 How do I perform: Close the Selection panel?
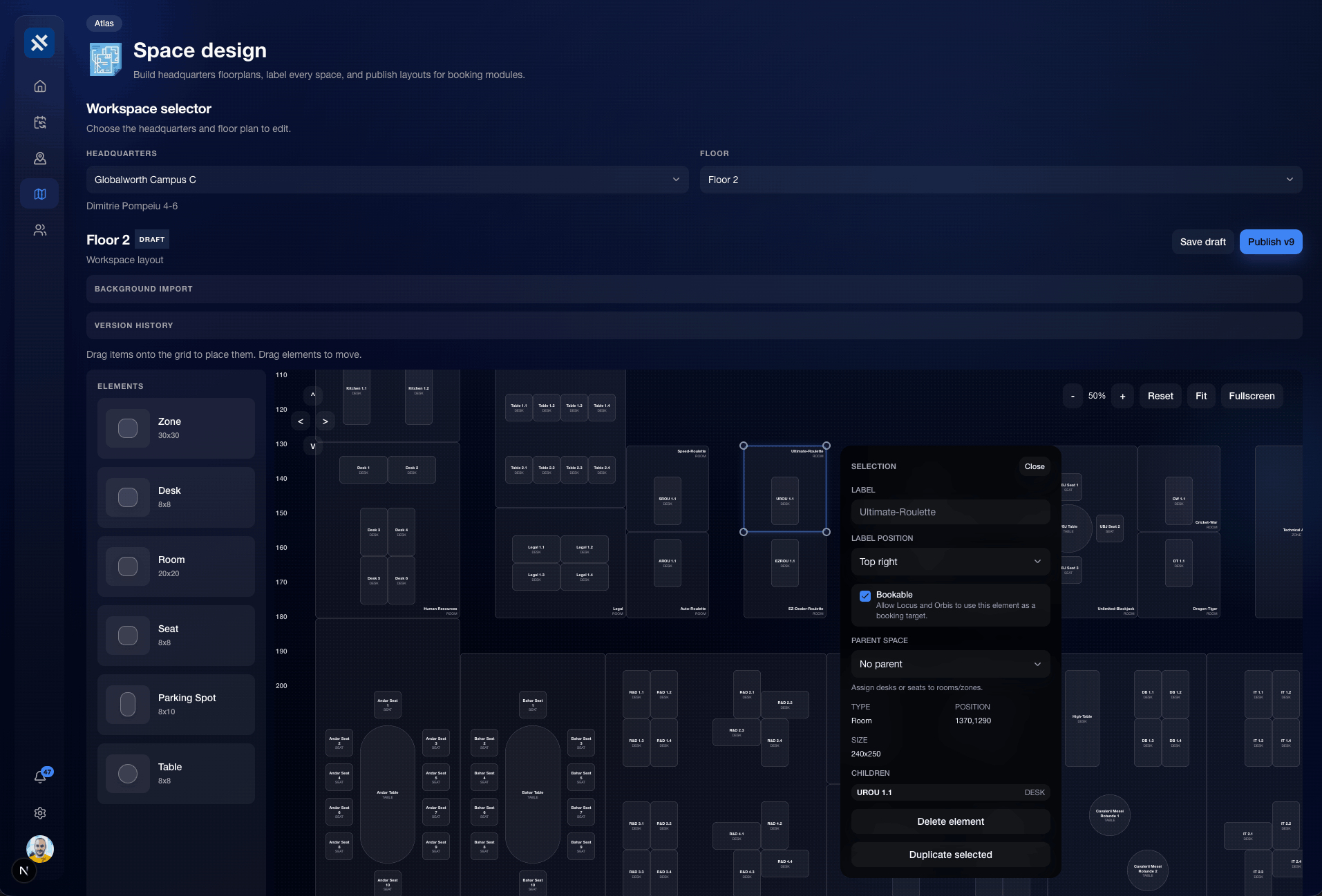[x=1035, y=466]
